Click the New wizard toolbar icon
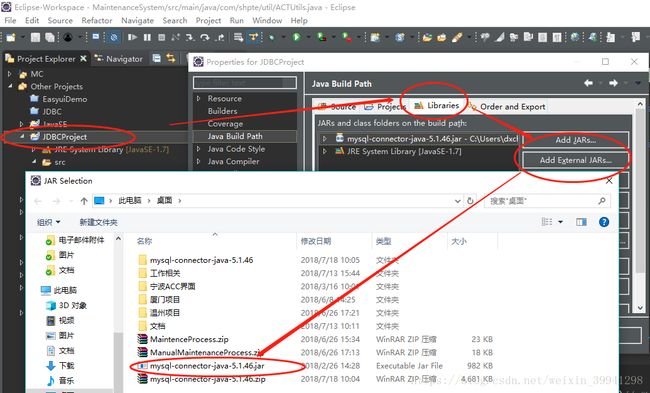 [11, 38]
